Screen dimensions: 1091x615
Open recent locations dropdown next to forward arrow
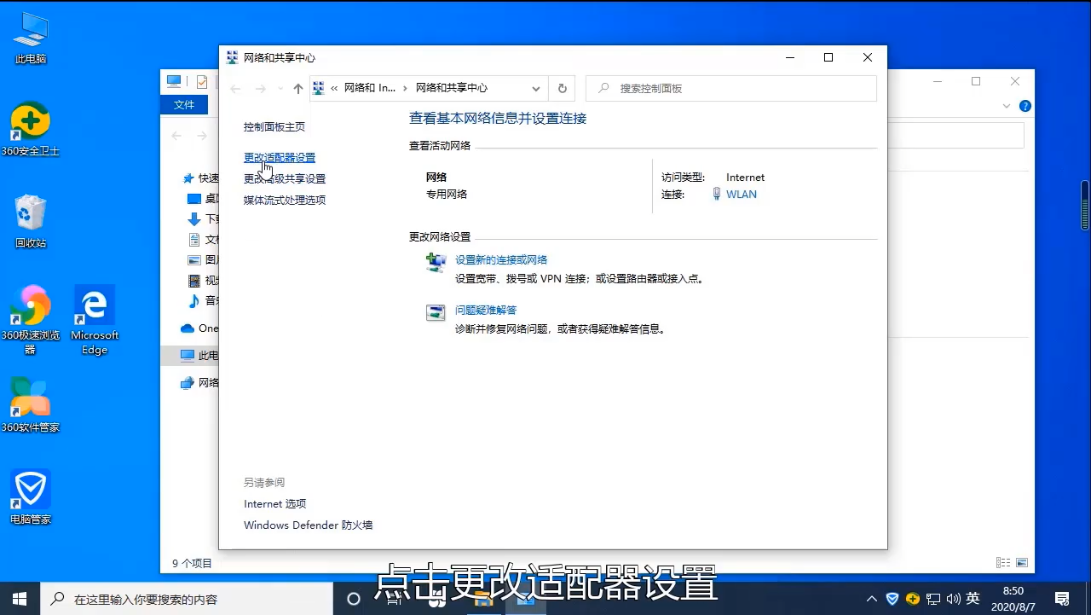(280, 88)
